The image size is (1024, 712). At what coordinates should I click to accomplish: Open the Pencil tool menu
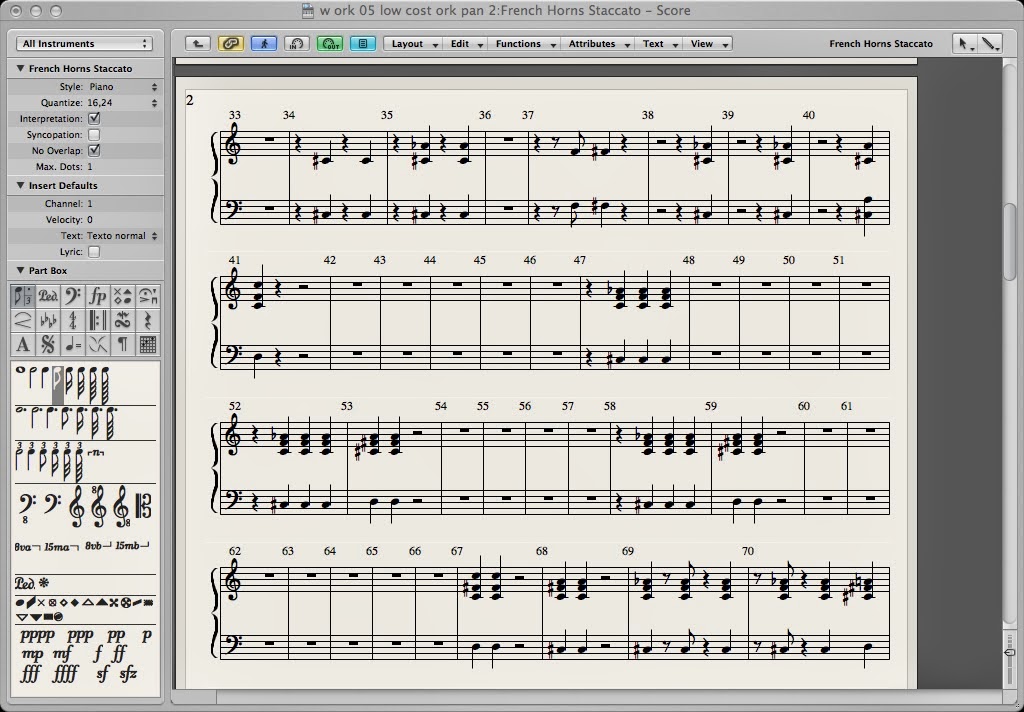pyautogui.click(x=989, y=44)
